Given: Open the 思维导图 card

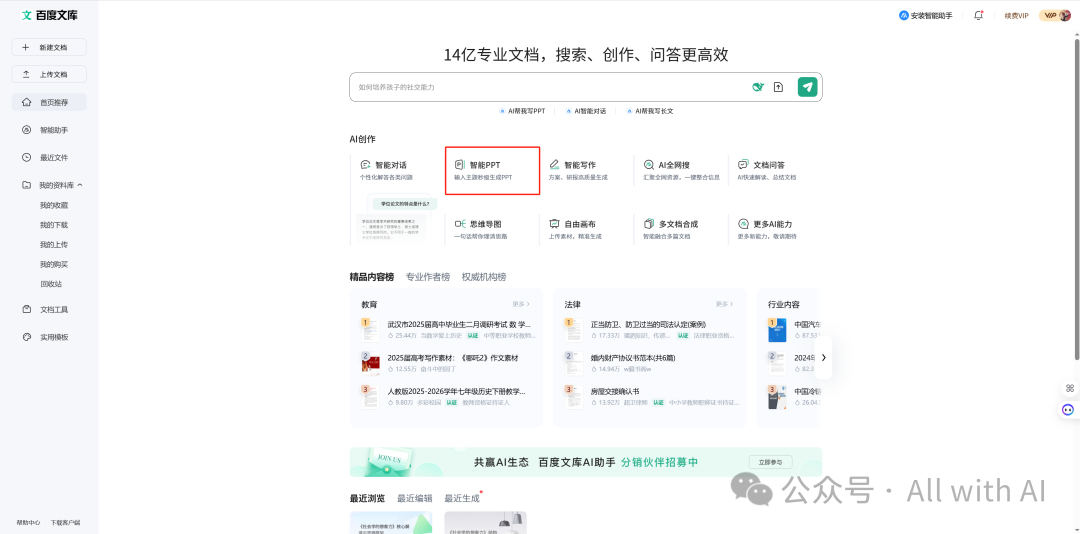Looking at the screenshot, I should click(x=492, y=229).
